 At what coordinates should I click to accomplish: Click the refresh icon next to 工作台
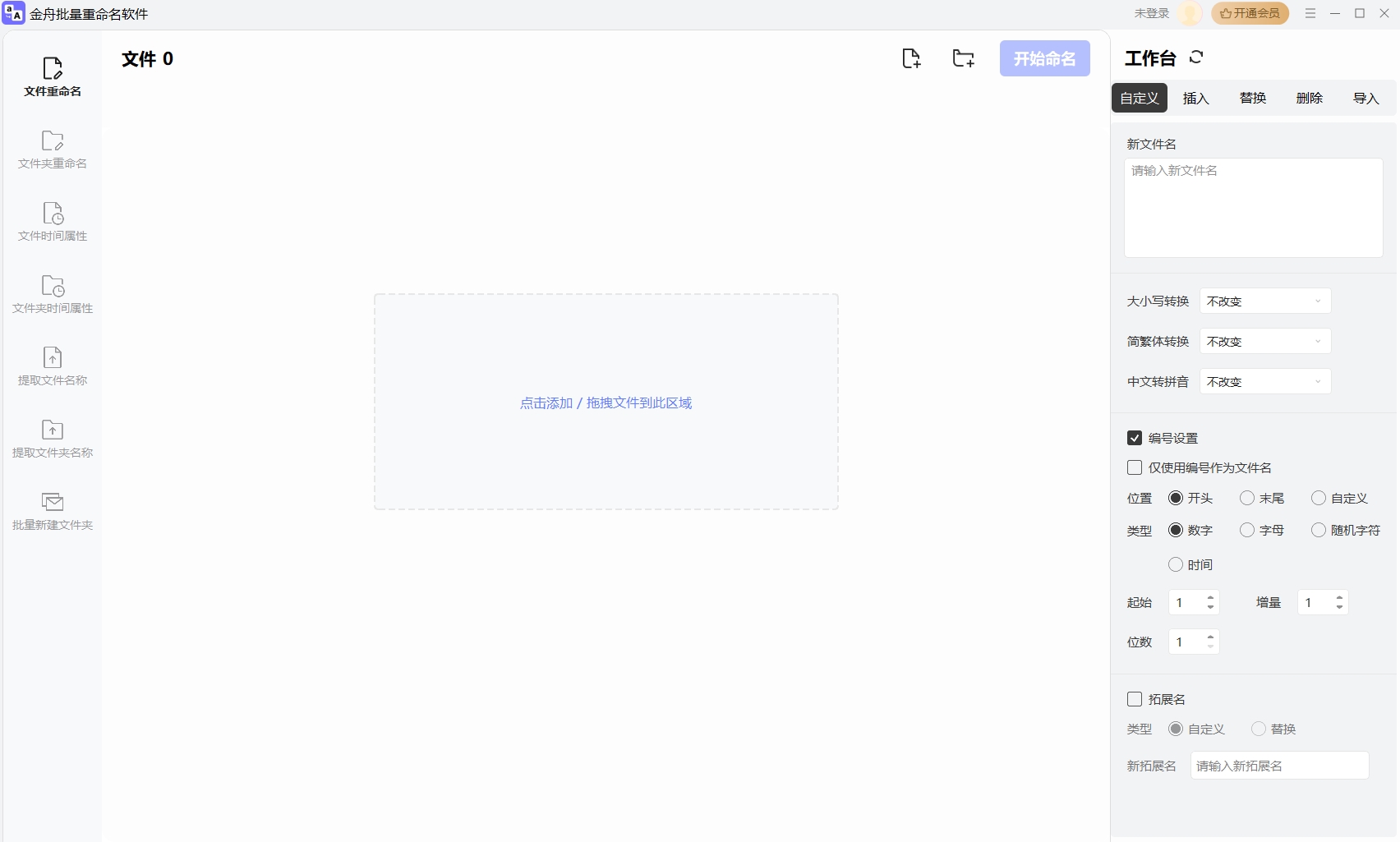[x=1196, y=58]
